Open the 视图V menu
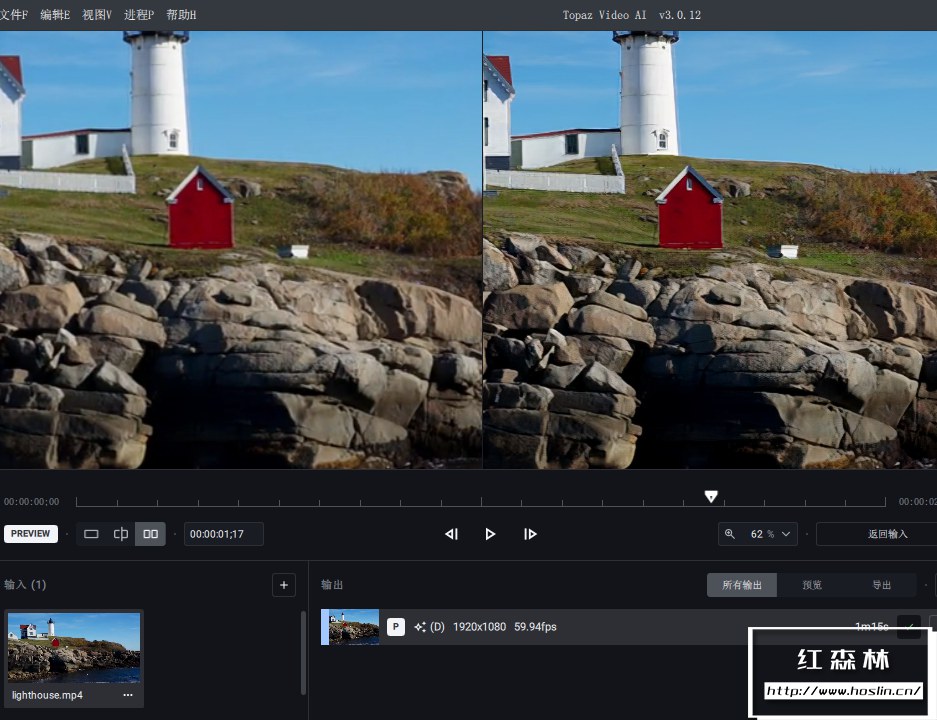 point(97,15)
